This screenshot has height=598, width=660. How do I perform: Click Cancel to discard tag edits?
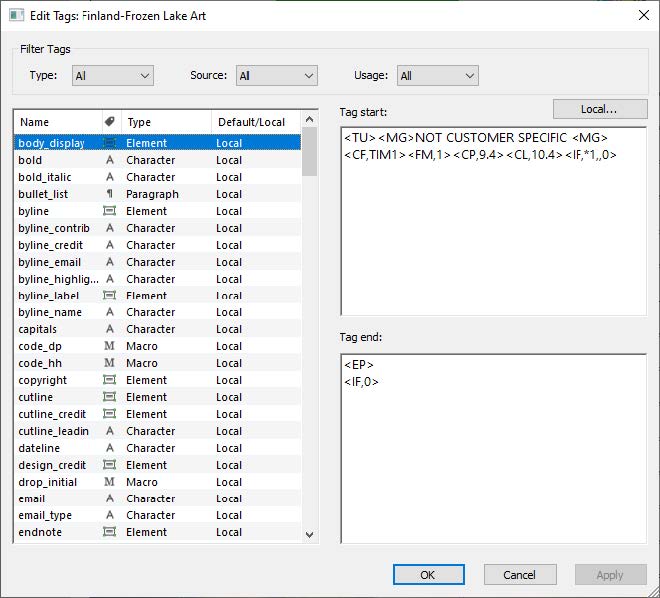pos(520,575)
